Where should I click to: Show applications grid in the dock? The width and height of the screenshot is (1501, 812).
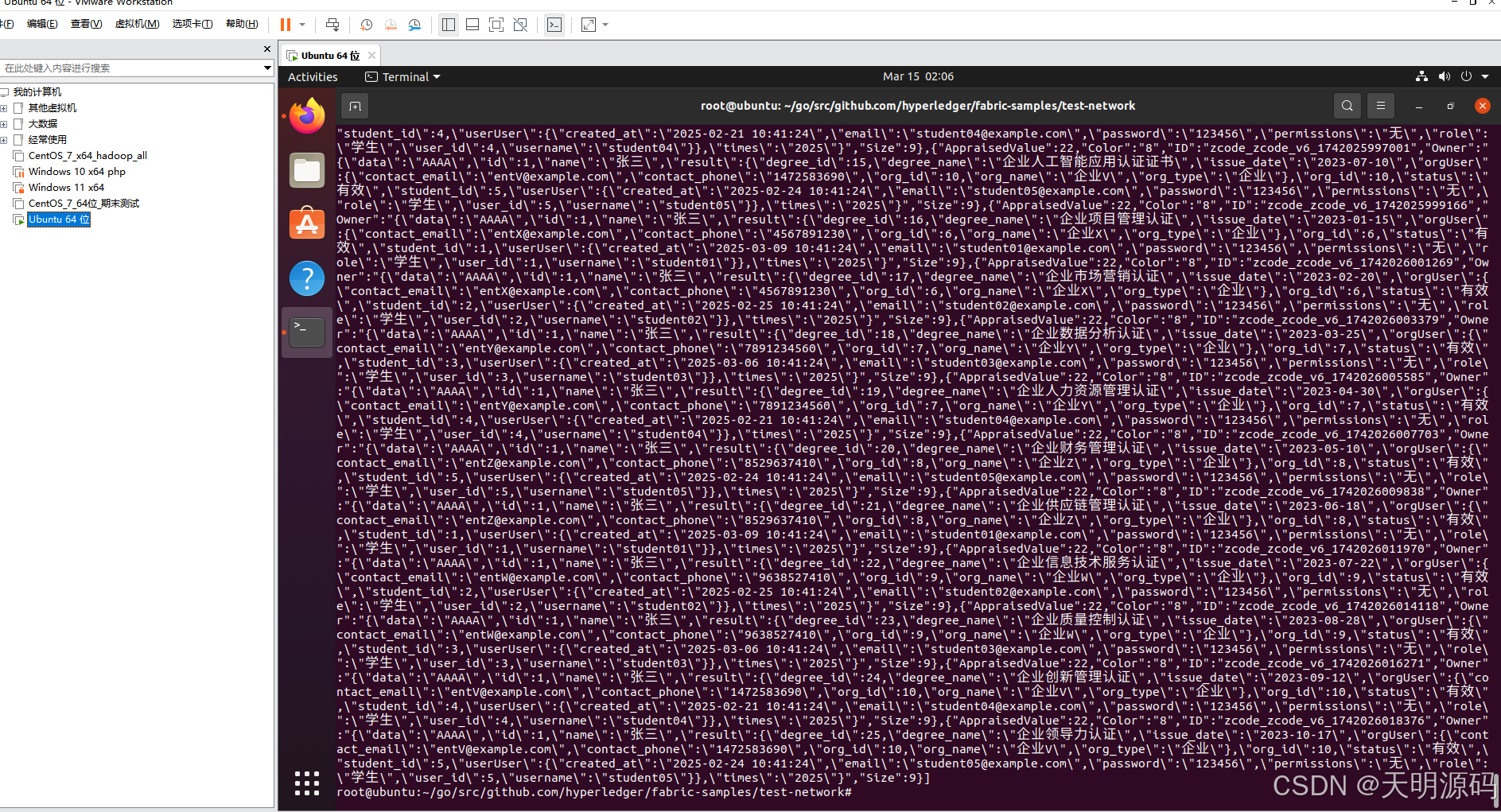[307, 783]
